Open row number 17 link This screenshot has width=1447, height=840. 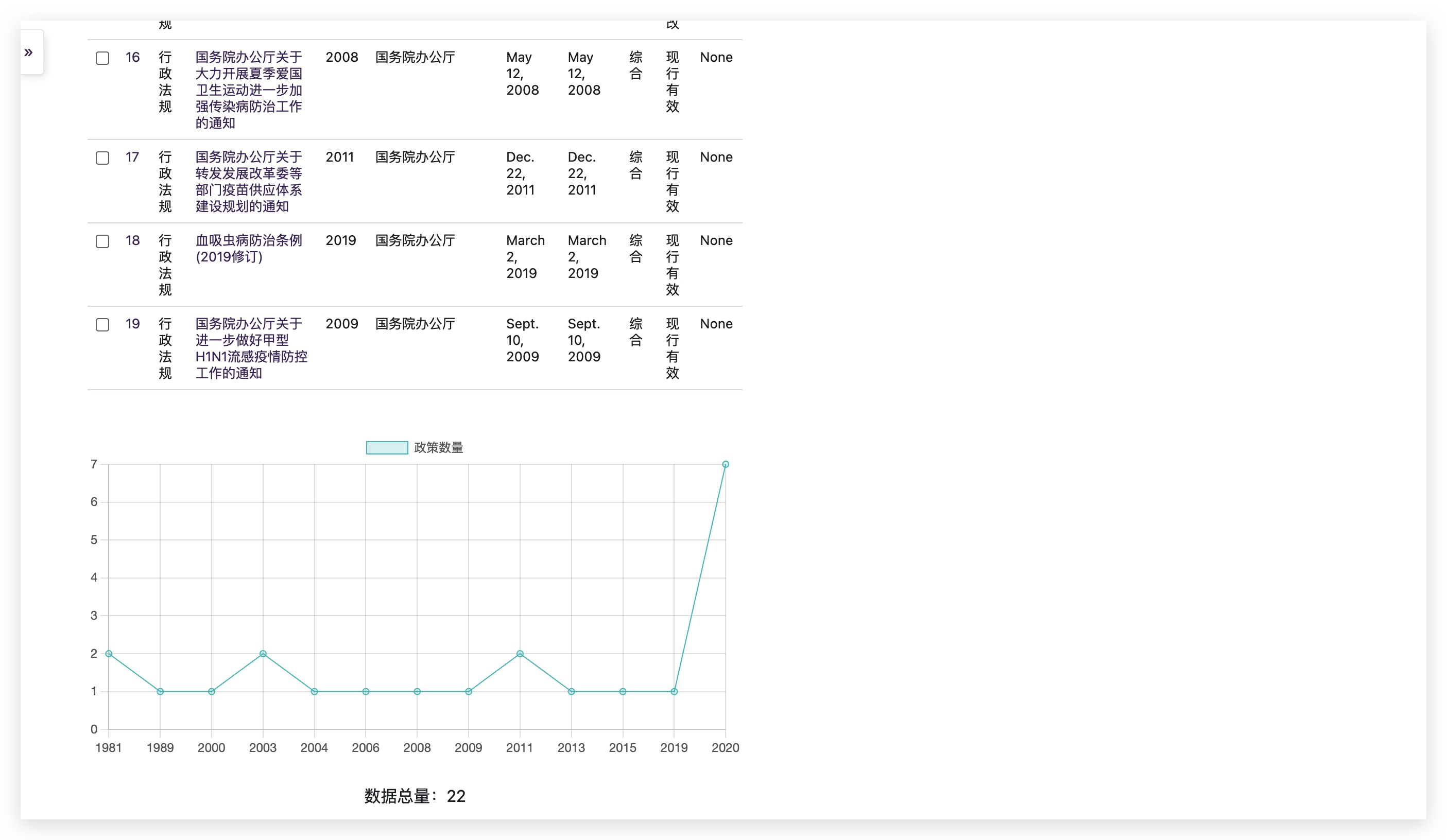click(x=132, y=157)
